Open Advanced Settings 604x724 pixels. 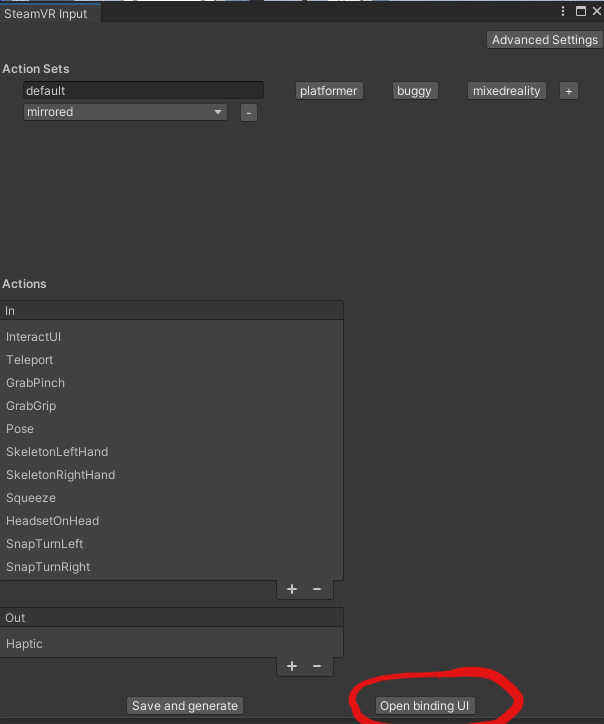(x=544, y=40)
